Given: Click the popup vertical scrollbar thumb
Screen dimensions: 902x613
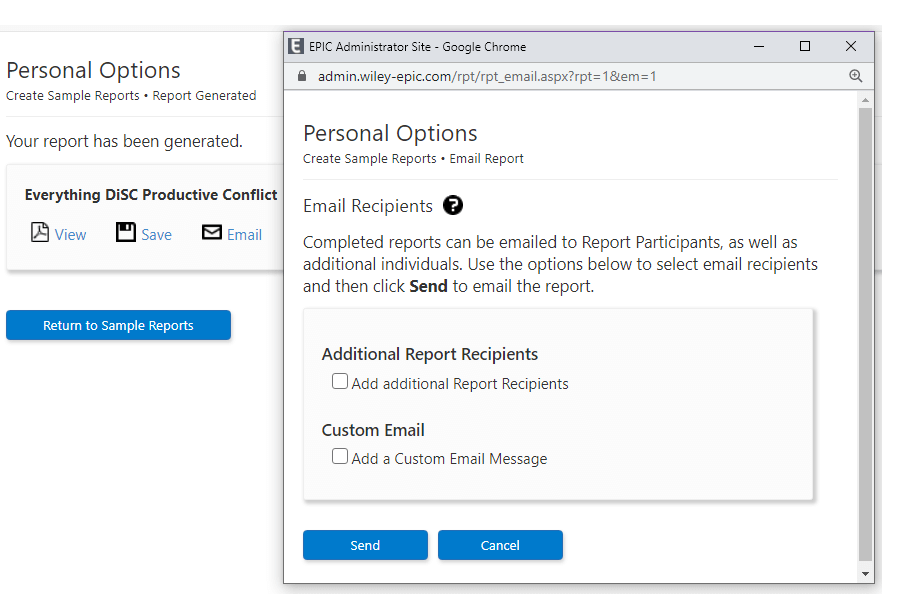Looking at the screenshot, I should click(865, 334).
